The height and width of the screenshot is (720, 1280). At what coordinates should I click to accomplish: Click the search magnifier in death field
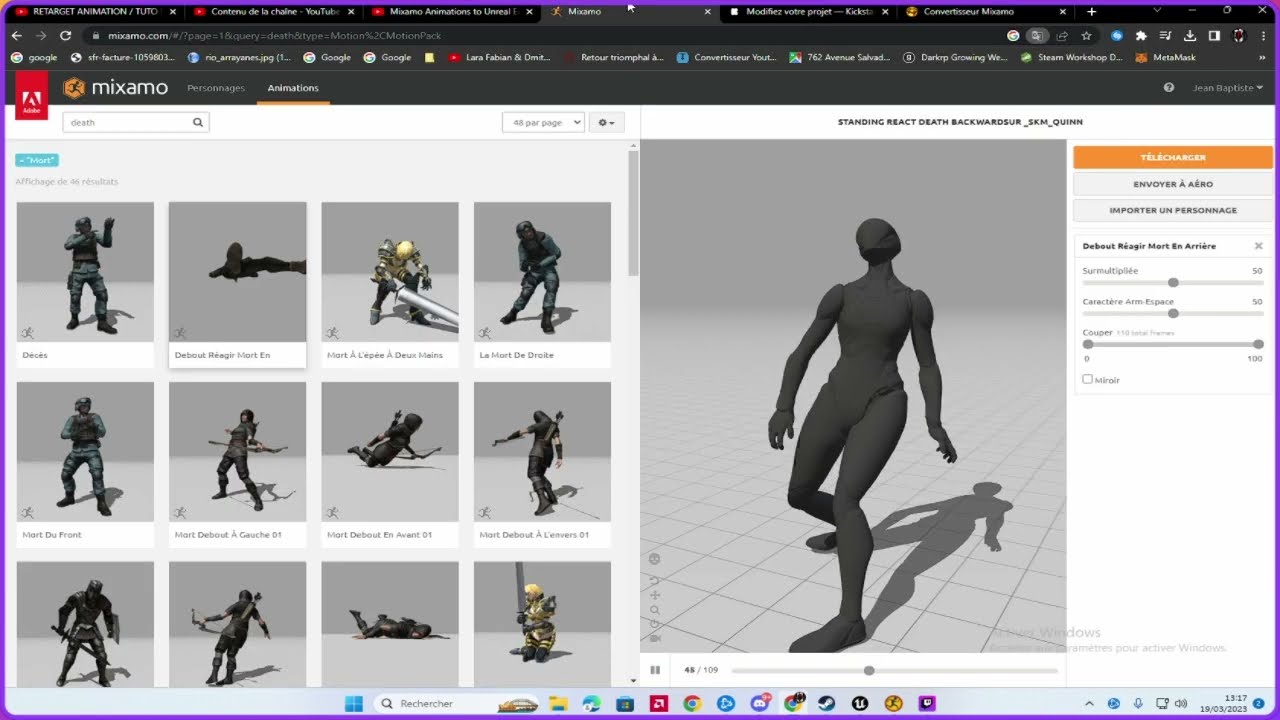point(198,122)
